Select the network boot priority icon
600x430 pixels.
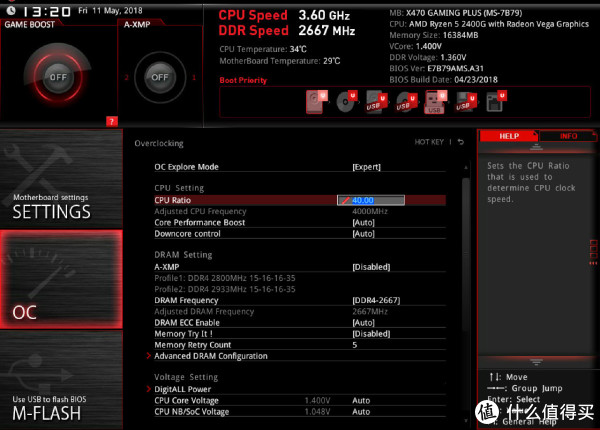point(496,102)
